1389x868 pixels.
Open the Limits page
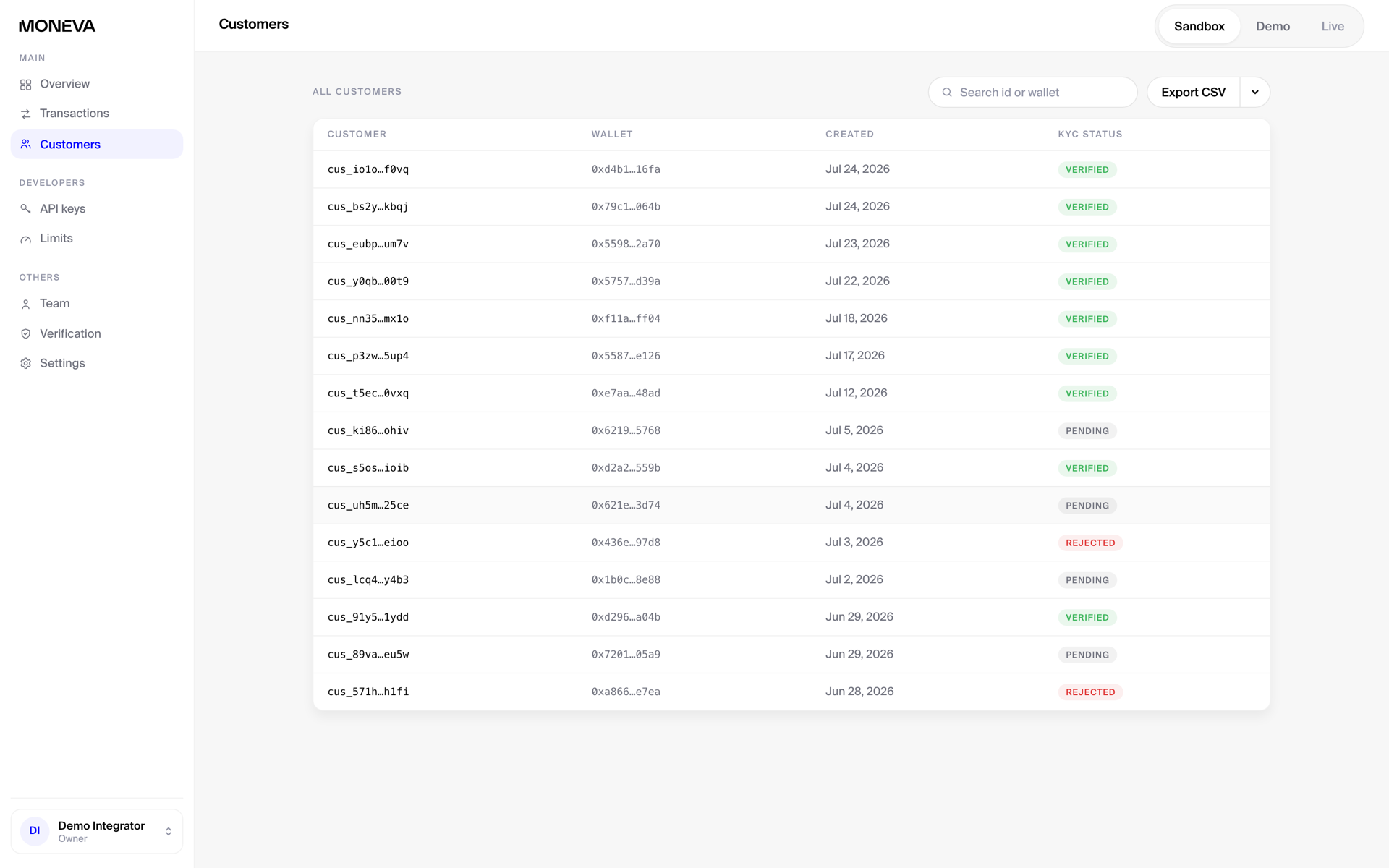(97, 239)
